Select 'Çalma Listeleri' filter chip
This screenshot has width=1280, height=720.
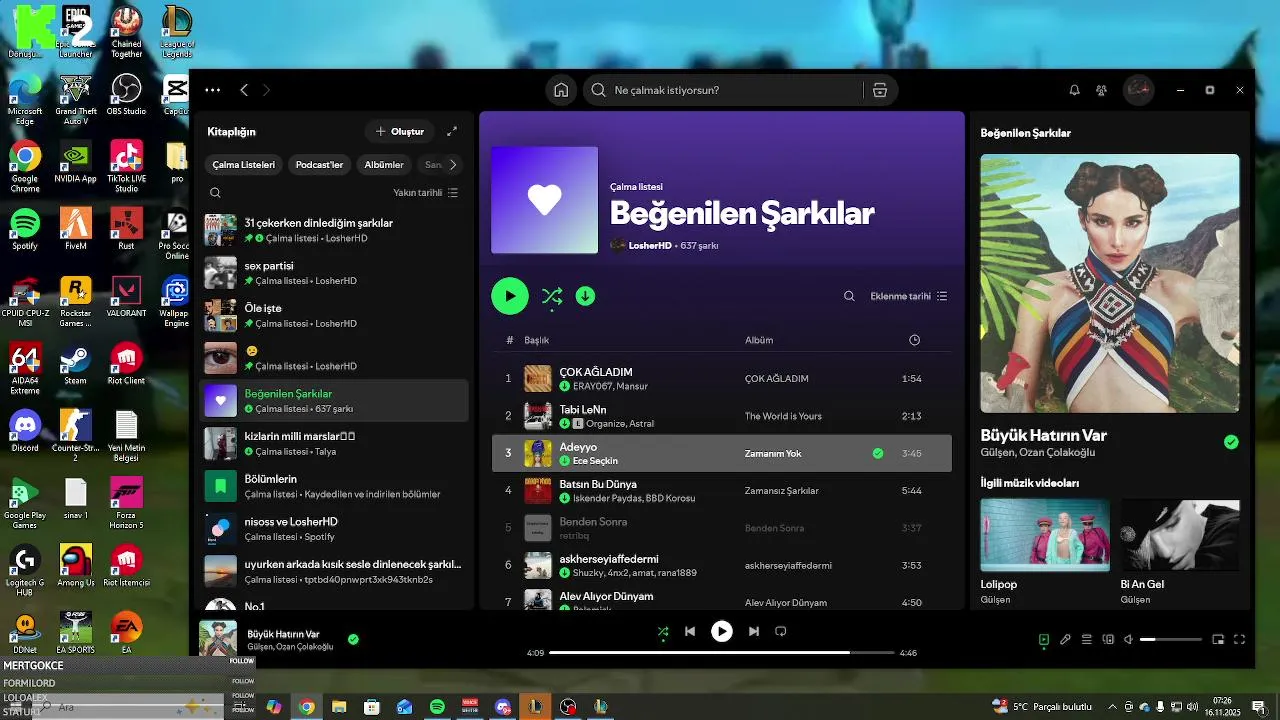[244, 165]
